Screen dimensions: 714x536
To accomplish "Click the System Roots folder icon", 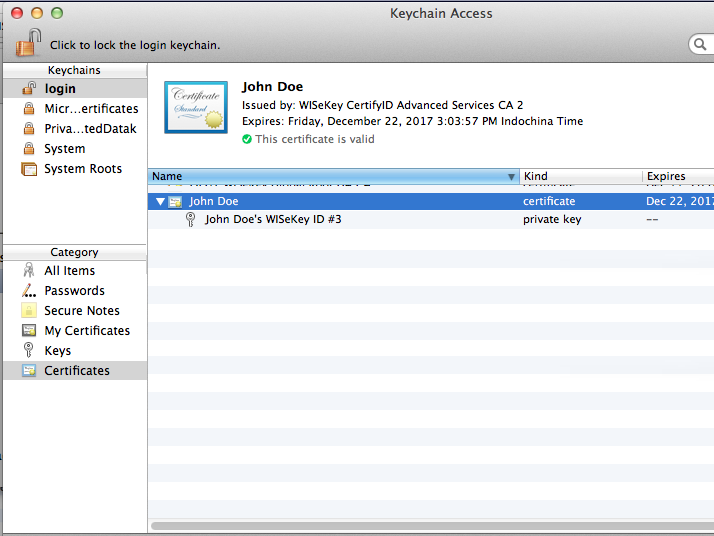I will click(29, 169).
